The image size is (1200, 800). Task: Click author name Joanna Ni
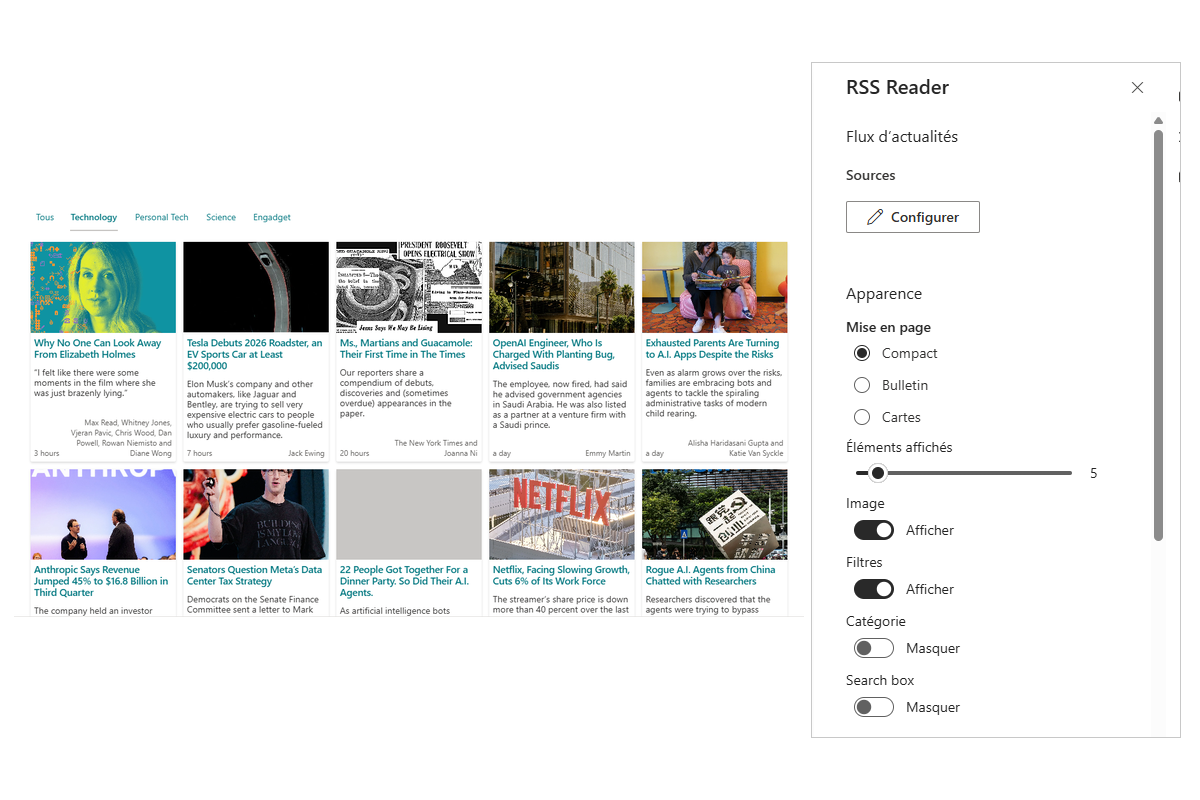tap(461, 453)
